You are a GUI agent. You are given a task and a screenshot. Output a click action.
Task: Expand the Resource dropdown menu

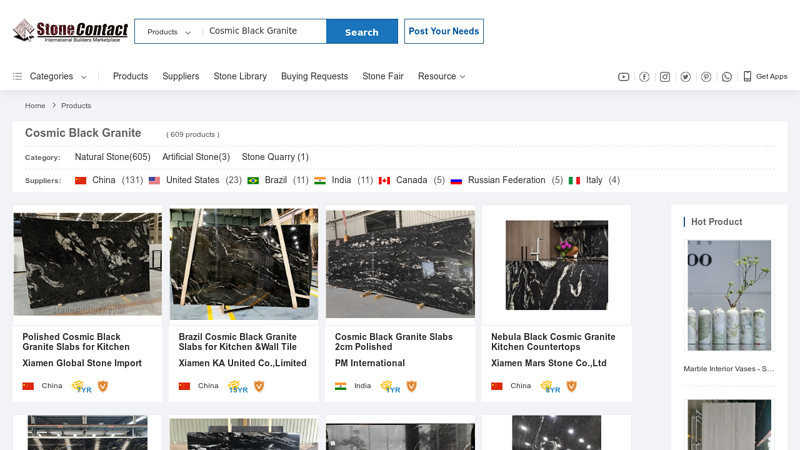[x=441, y=76]
